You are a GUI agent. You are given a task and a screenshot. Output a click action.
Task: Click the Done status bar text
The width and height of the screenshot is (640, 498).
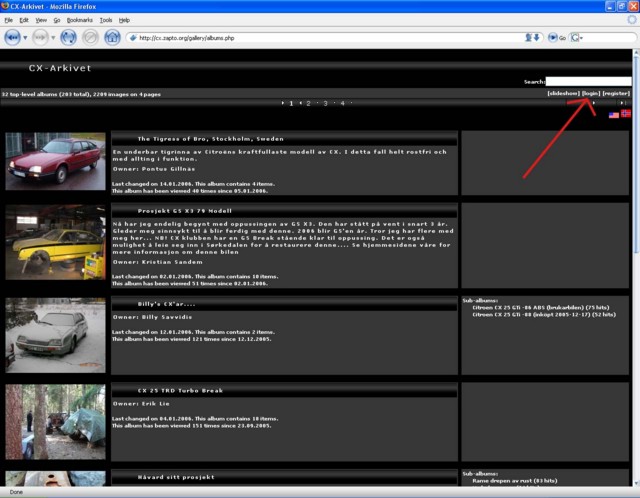[x=16, y=492]
